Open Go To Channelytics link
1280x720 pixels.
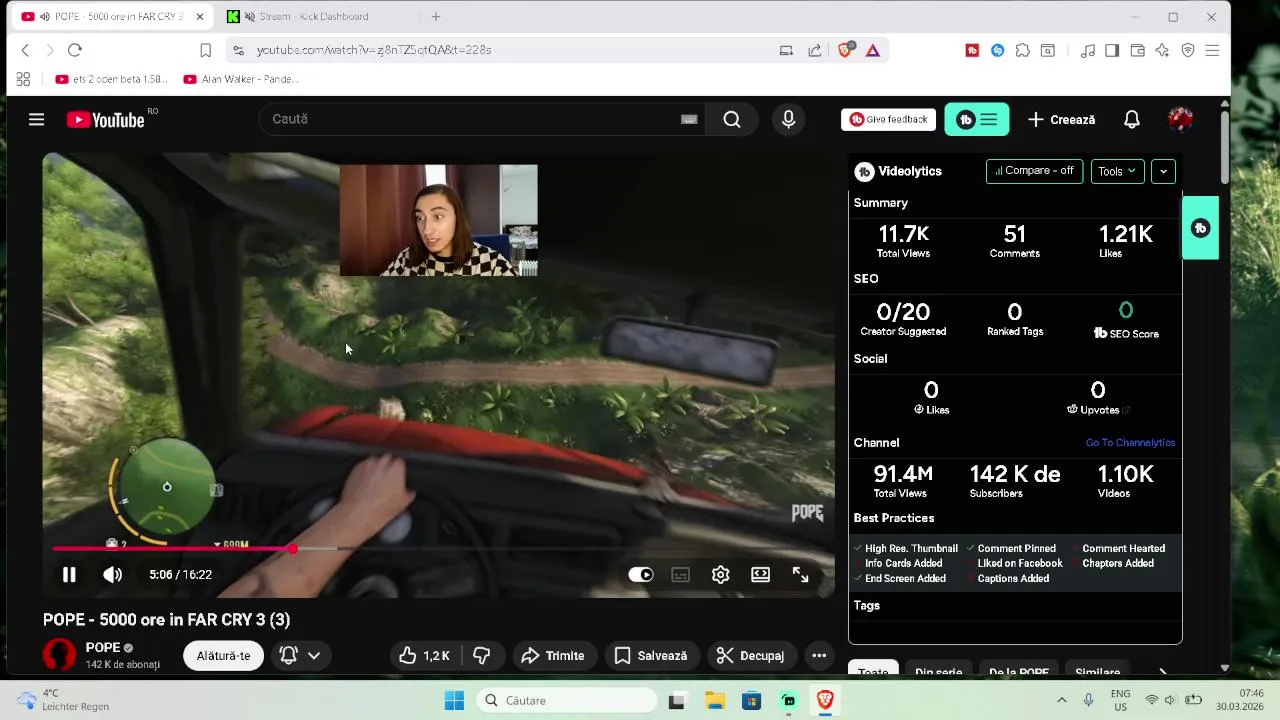click(1130, 443)
